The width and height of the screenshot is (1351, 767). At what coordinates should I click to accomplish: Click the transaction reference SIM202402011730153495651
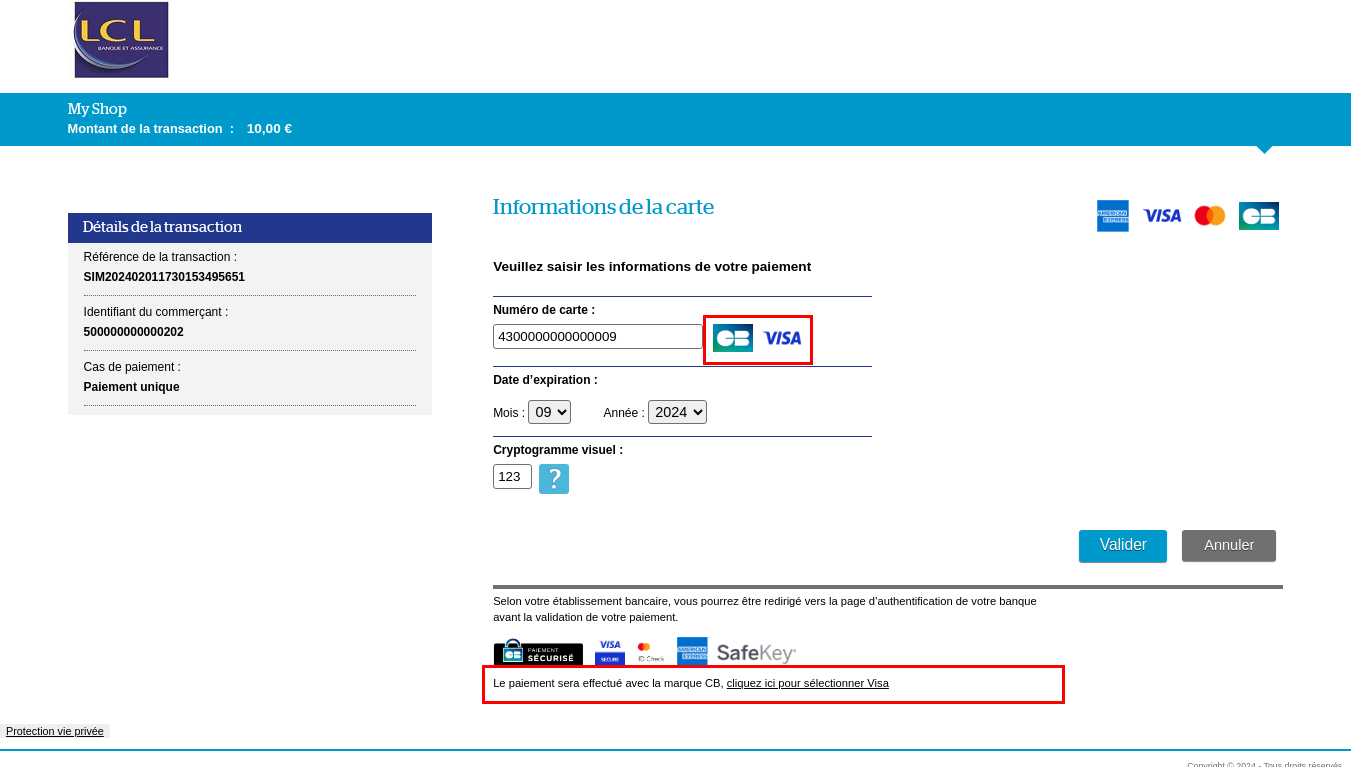coord(164,277)
